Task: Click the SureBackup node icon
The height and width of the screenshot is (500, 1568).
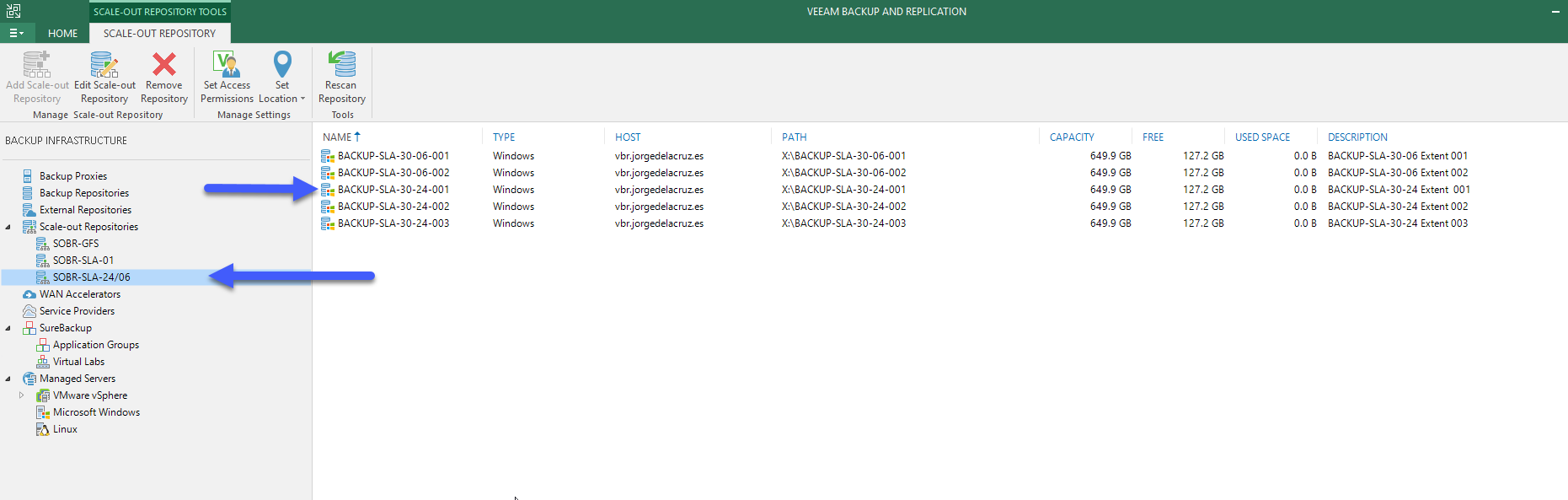Action: coord(29,328)
